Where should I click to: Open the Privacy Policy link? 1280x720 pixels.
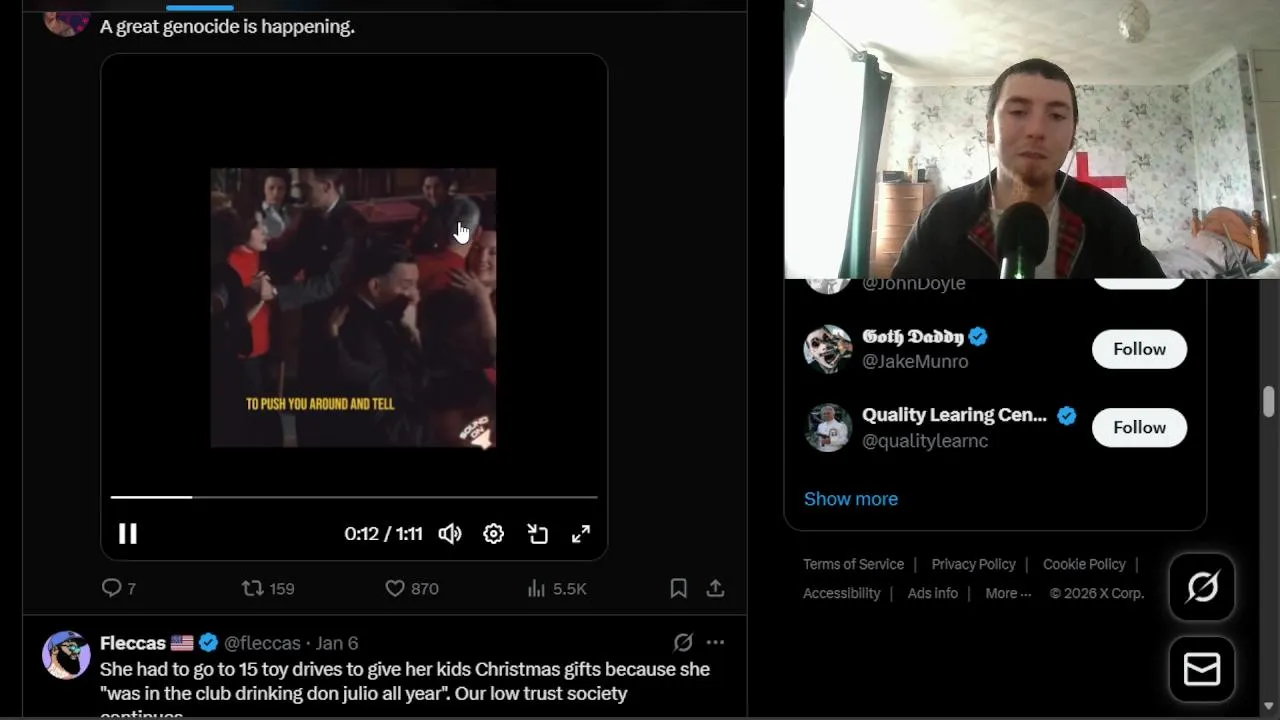[x=973, y=564]
